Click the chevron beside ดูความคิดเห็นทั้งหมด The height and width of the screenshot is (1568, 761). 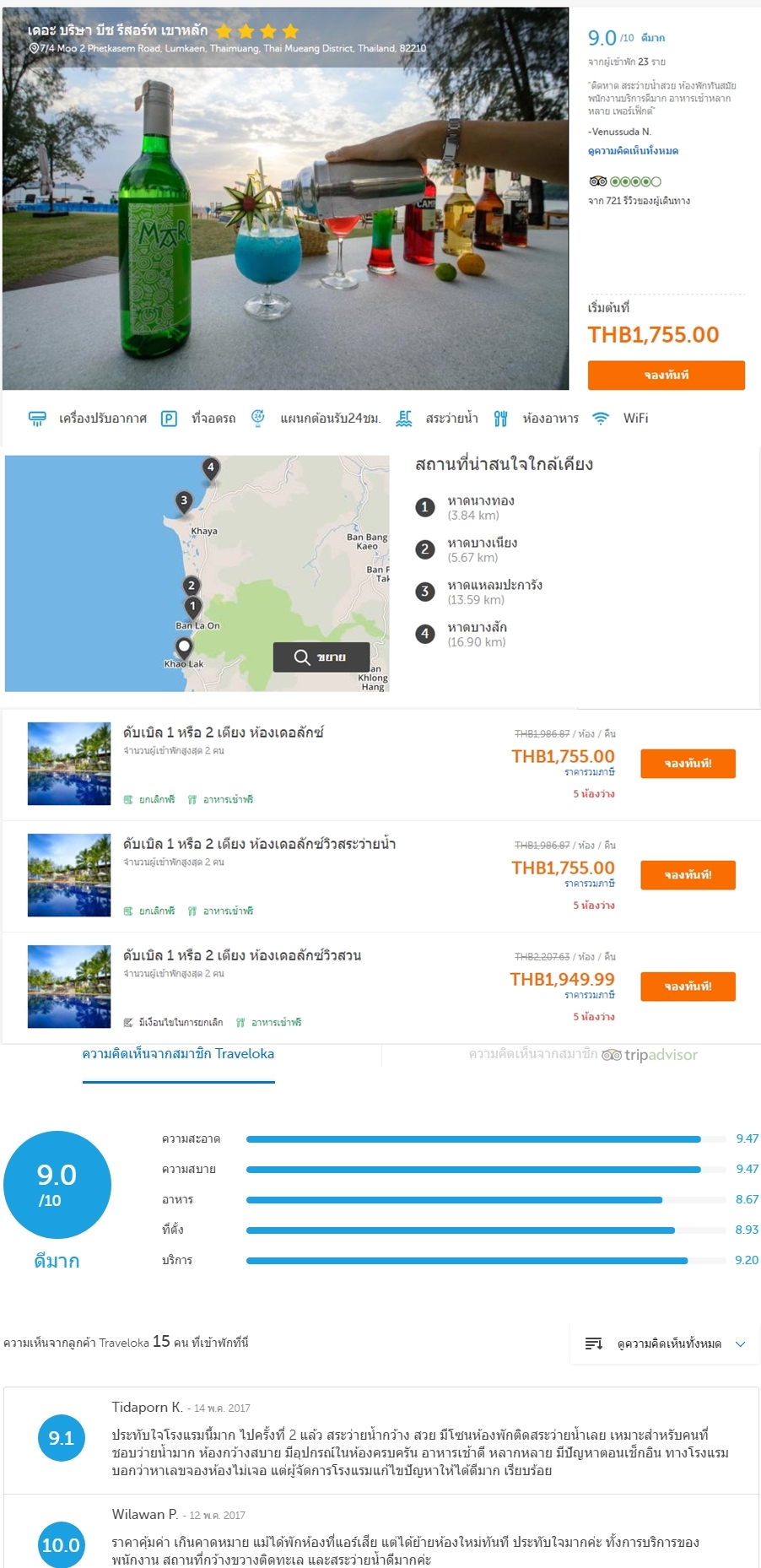pyautogui.click(x=741, y=1344)
